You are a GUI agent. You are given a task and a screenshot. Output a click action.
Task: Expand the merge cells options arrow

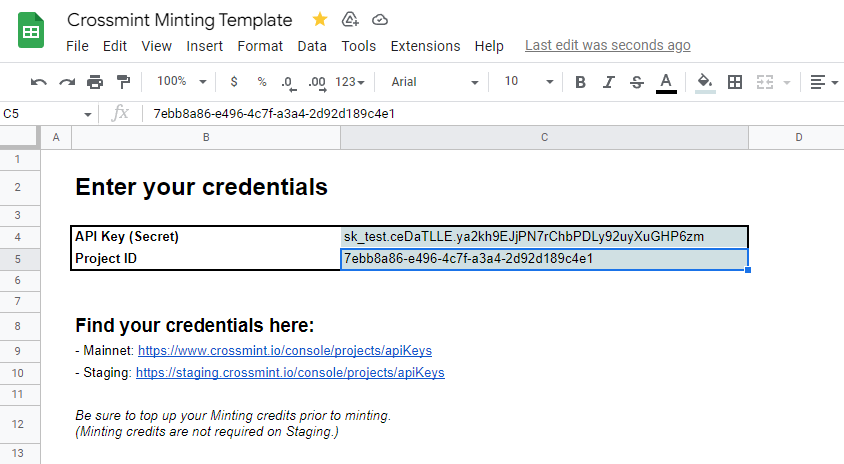coord(786,82)
